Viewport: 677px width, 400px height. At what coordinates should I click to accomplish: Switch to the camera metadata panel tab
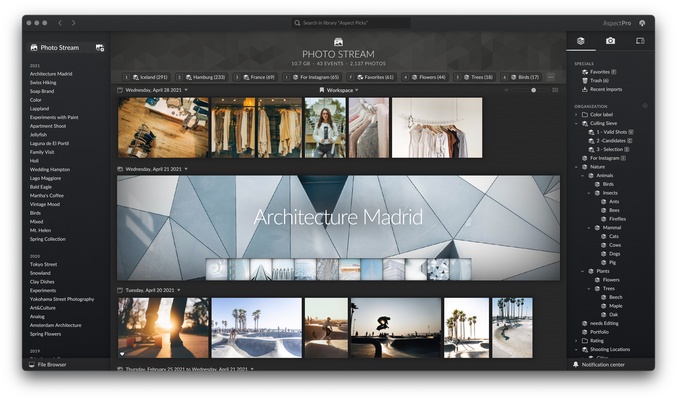pos(610,41)
